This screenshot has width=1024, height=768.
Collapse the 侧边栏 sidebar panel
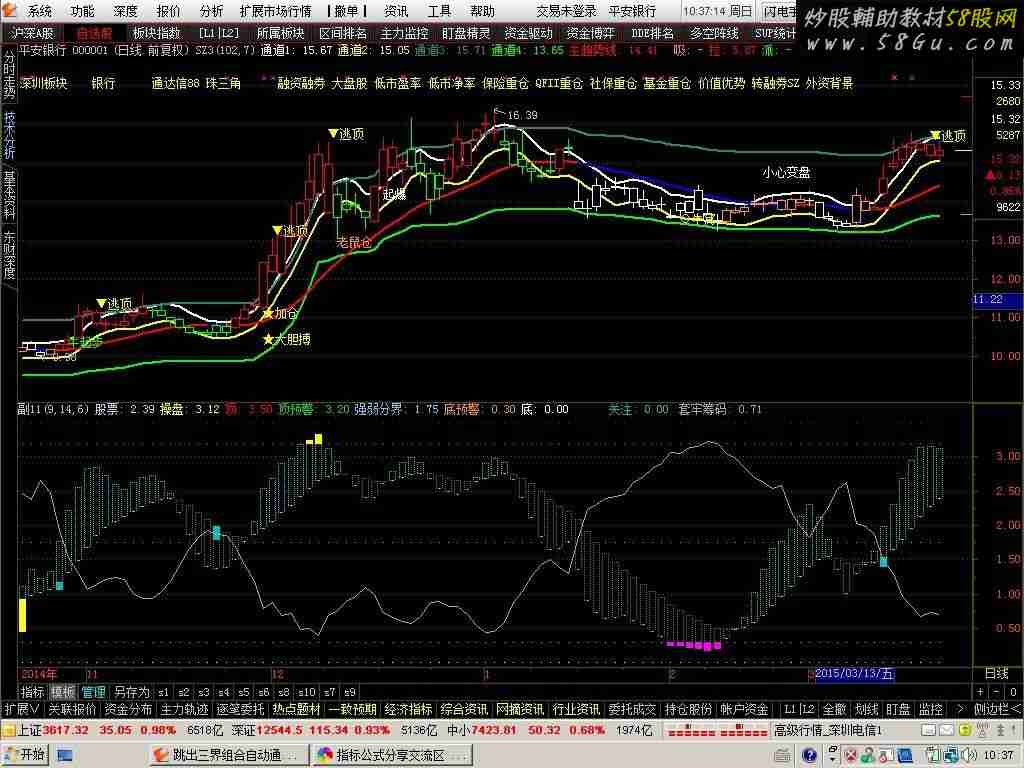pyautogui.click(x=996, y=709)
